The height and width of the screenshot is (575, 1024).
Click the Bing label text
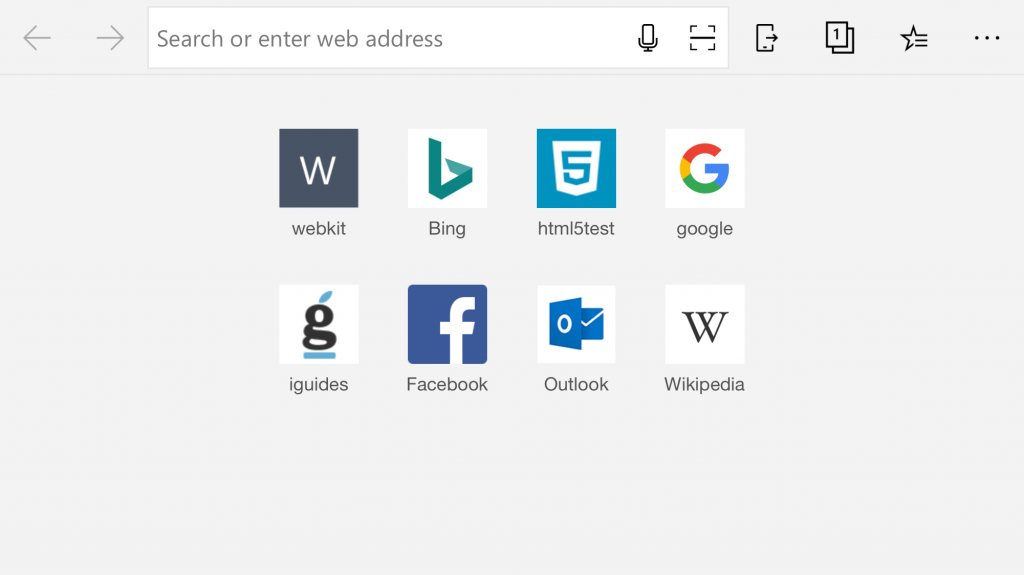[447, 229]
